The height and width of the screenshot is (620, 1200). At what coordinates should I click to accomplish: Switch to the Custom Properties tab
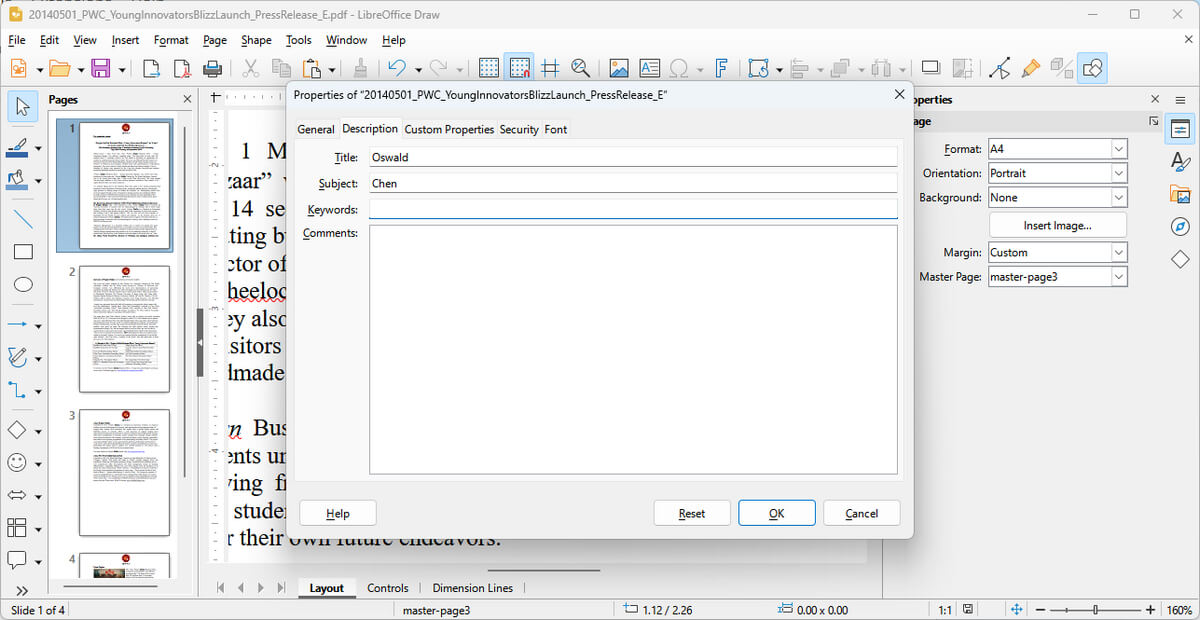pyautogui.click(x=448, y=129)
